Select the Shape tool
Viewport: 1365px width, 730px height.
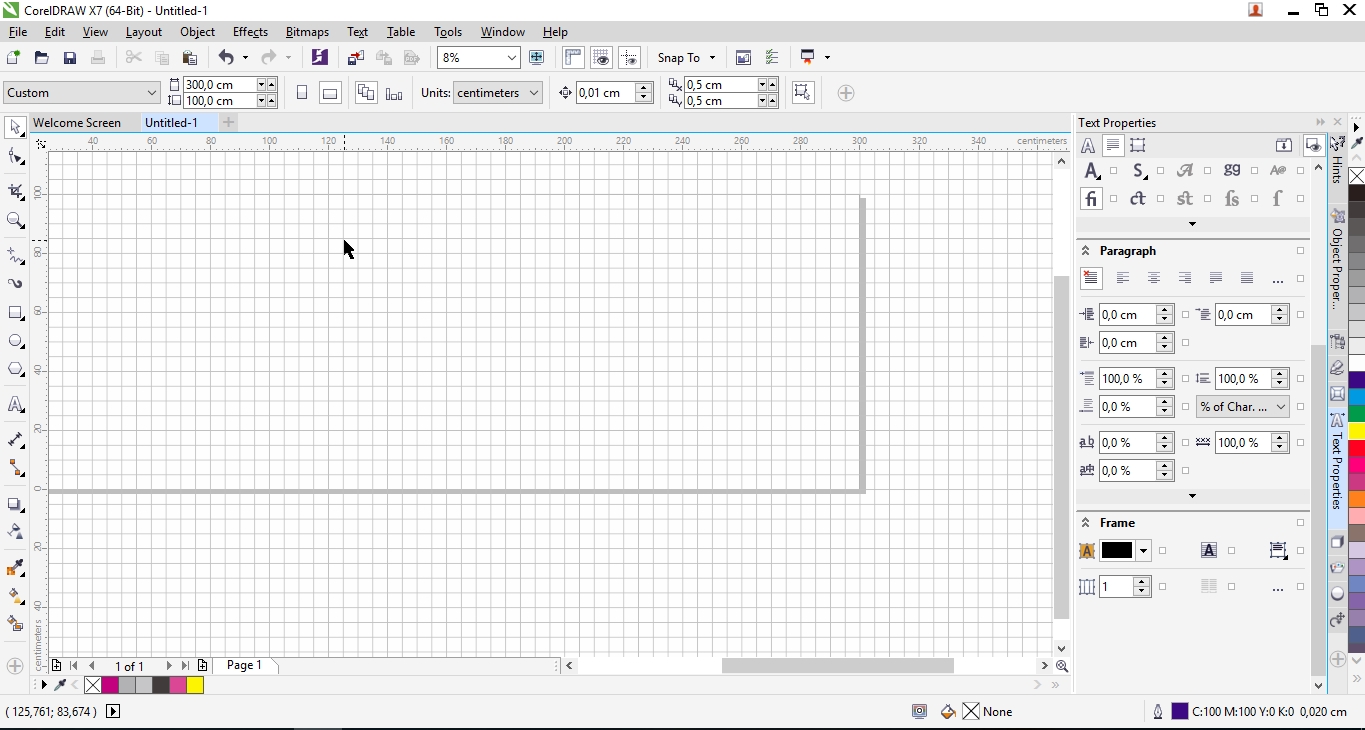(x=15, y=157)
